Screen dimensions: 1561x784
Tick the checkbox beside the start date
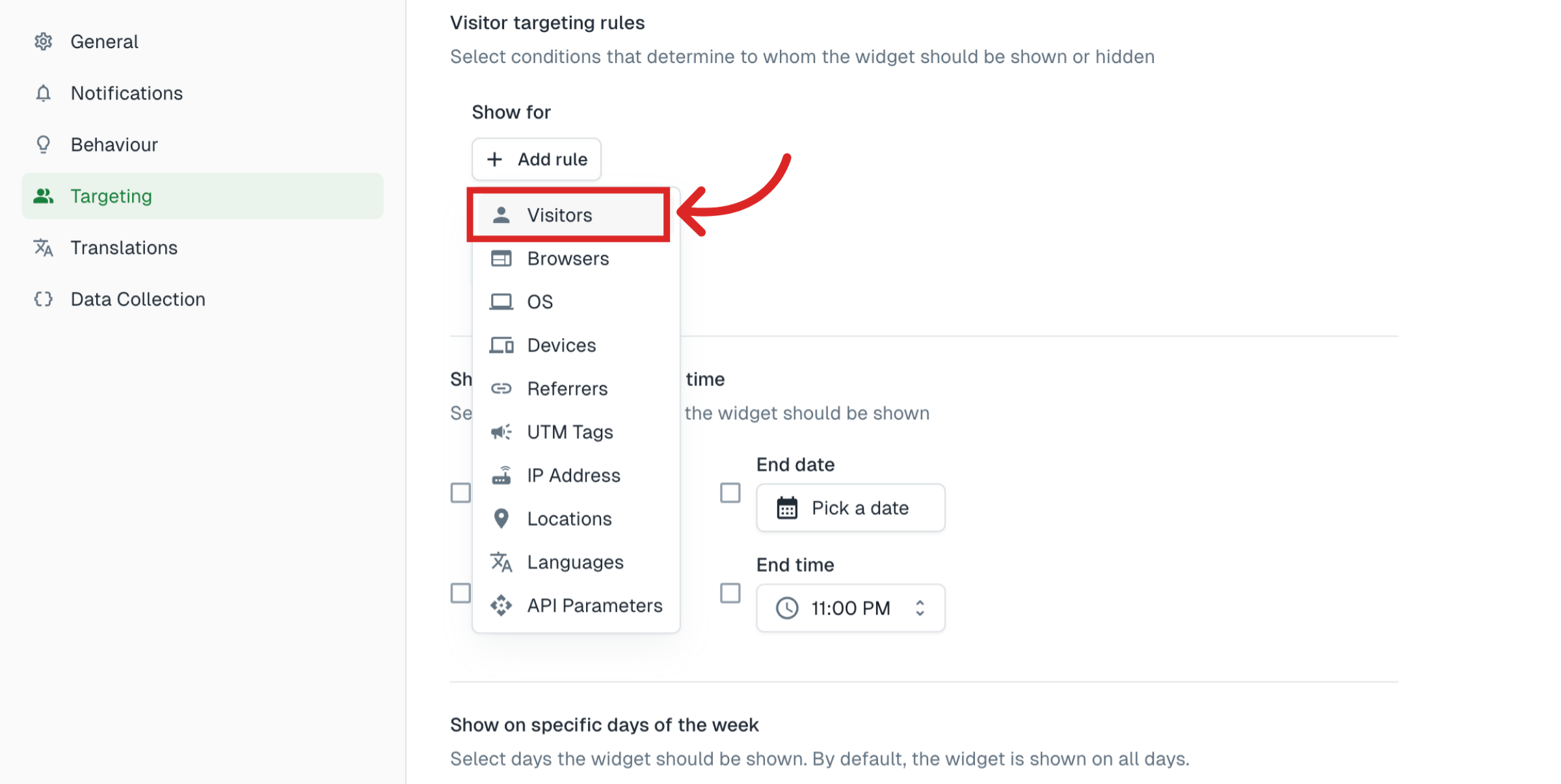[x=460, y=493]
